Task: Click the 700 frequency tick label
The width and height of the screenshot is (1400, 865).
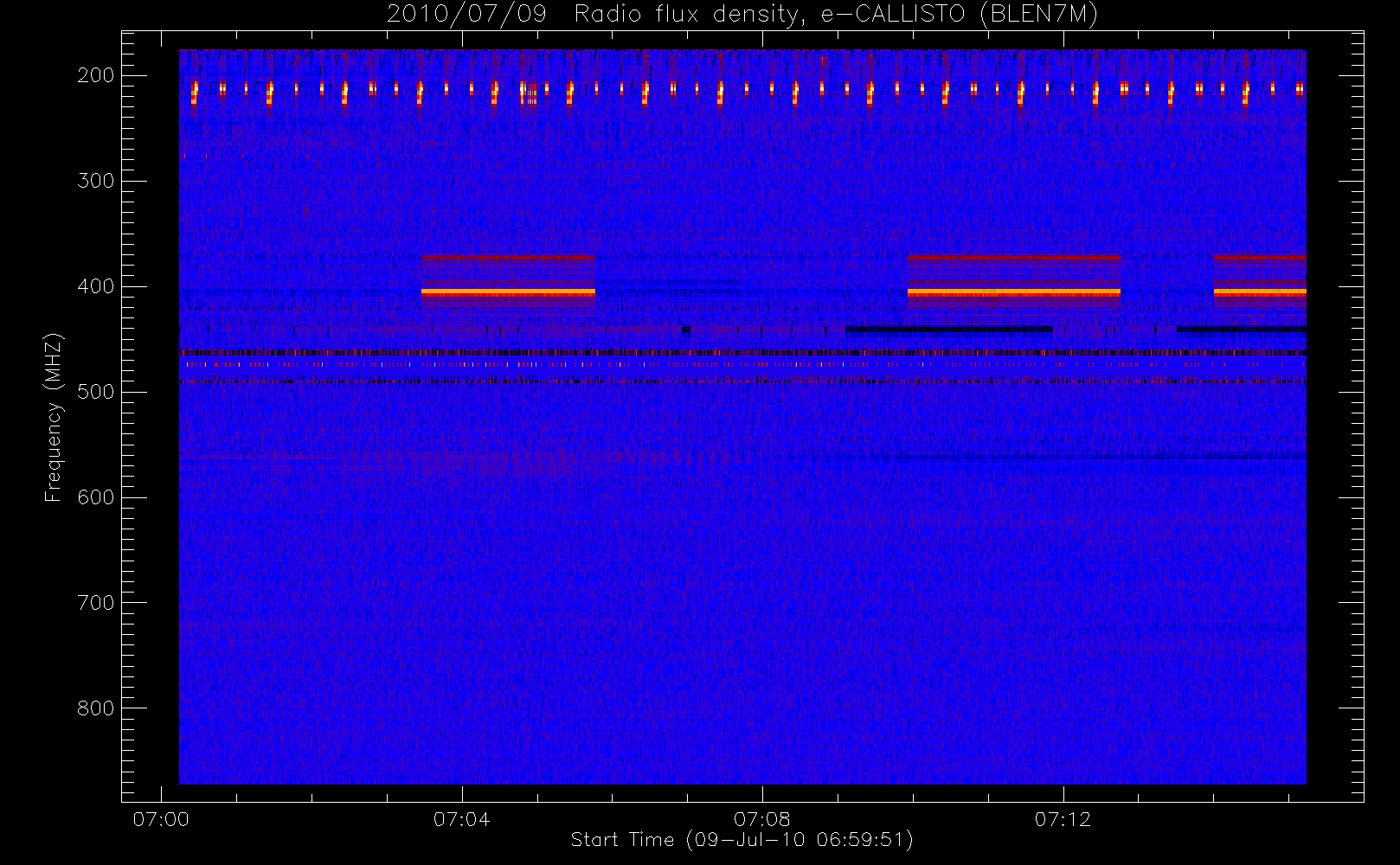Action: tap(96, 603)
